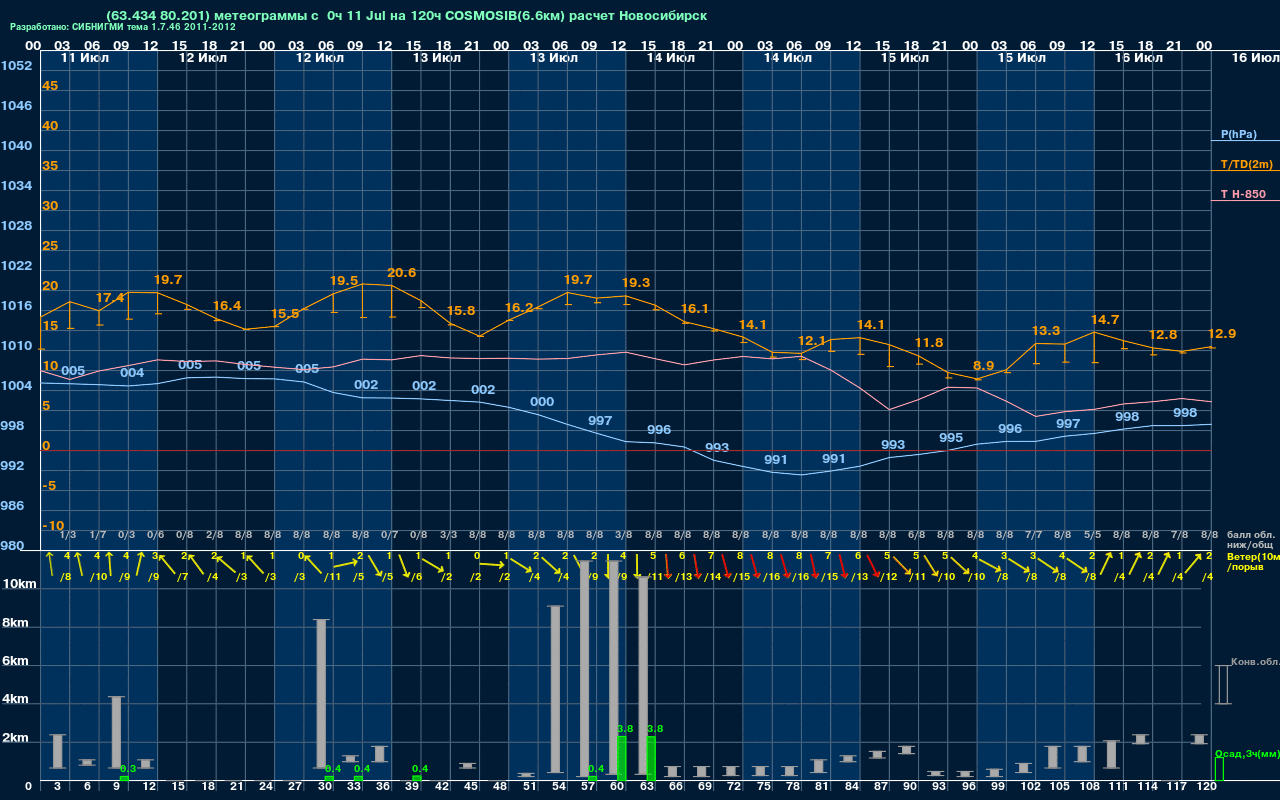
Task: Click the 8.9 minimum temperature label
Action: (x=983, y=366)
